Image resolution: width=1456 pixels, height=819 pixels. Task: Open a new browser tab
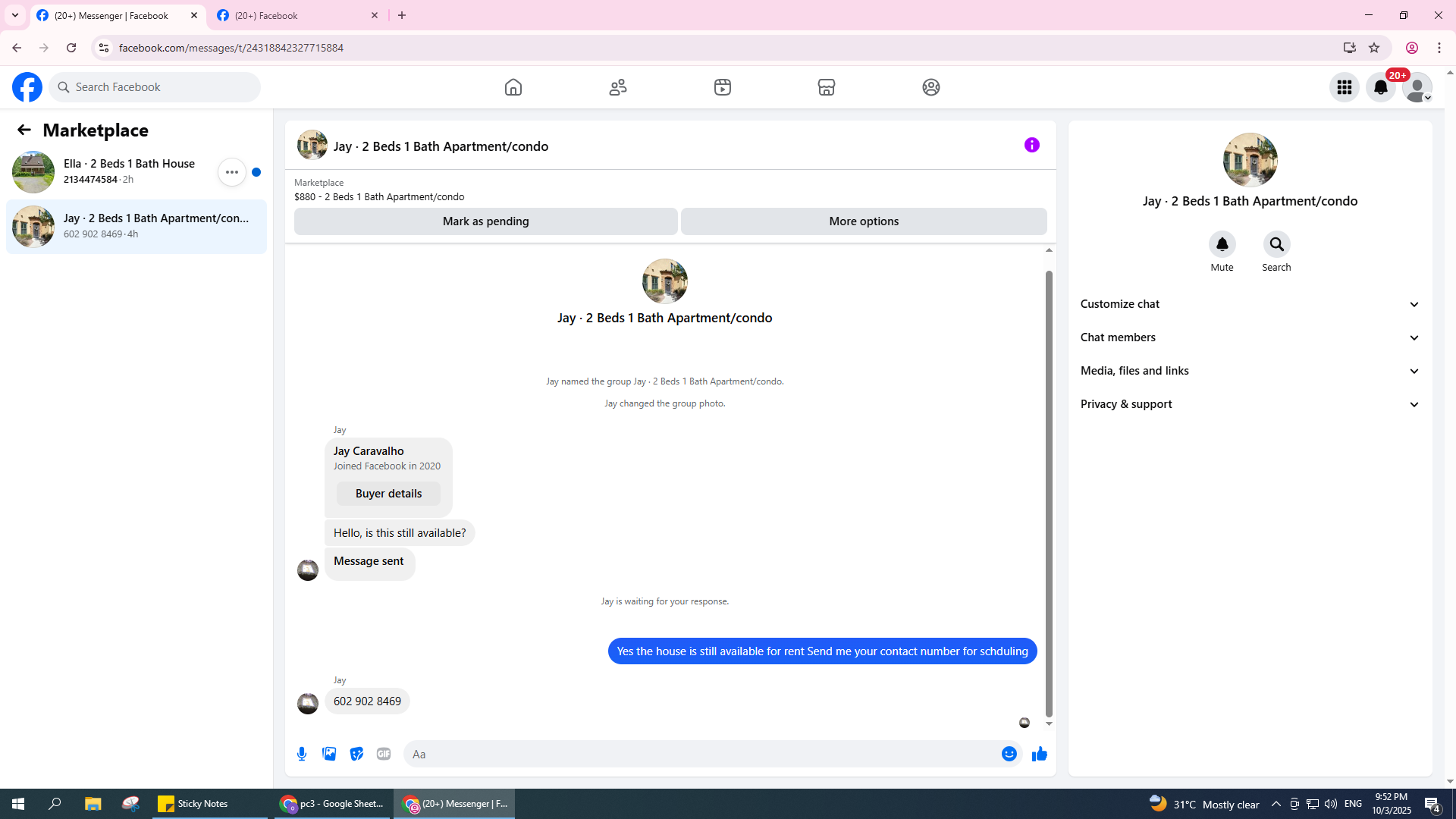point(402,15)
